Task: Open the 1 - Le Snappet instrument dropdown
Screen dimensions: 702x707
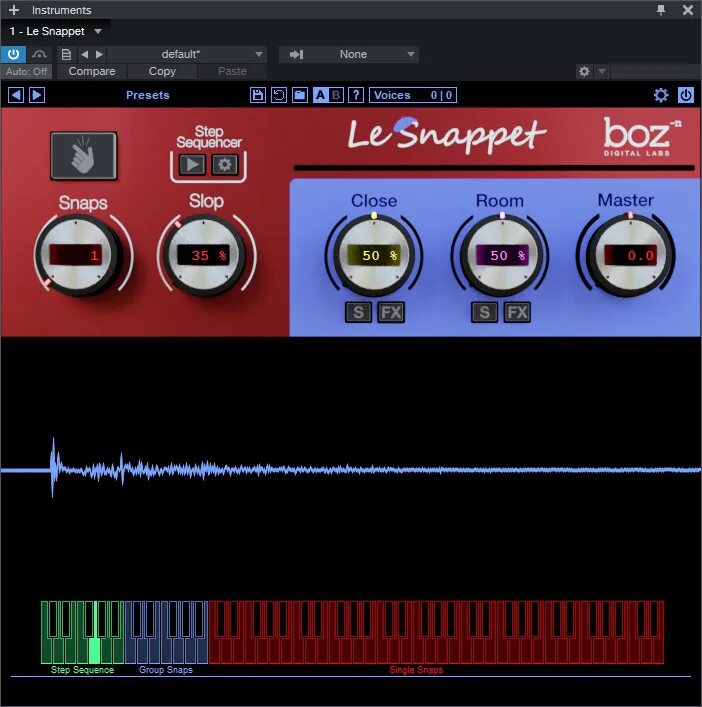Action: 56,31
